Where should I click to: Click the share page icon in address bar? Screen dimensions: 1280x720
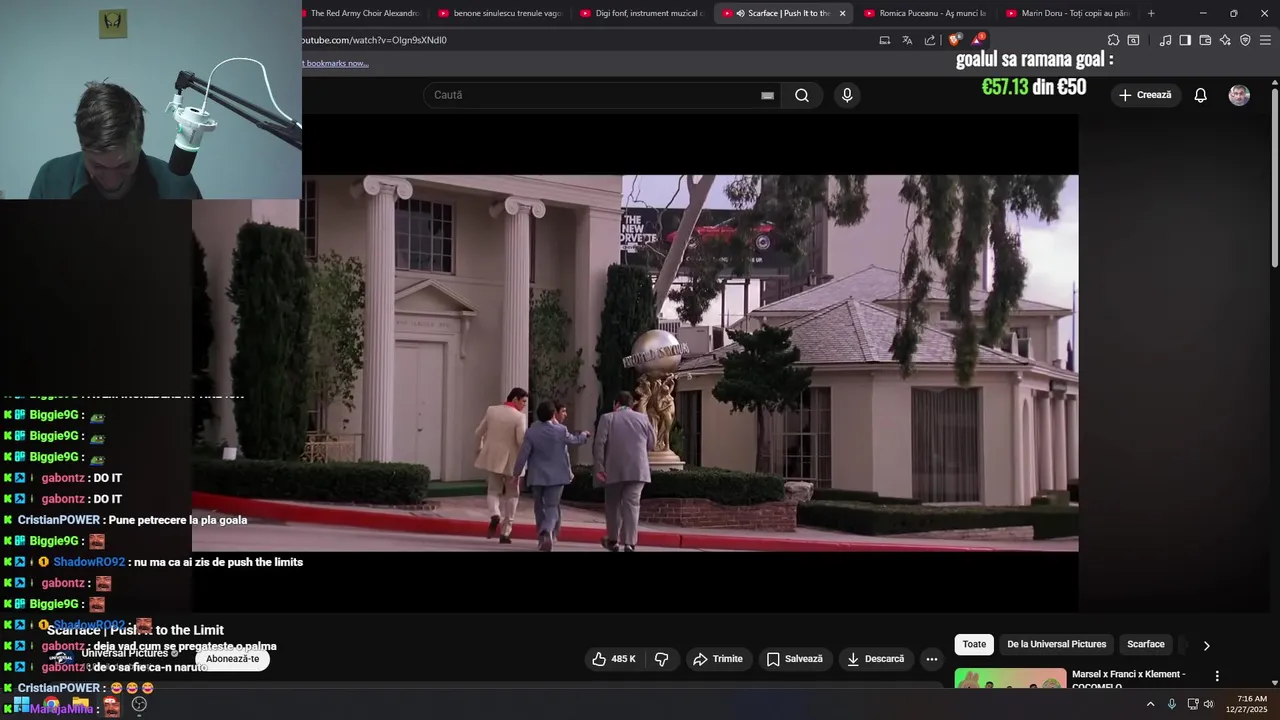(930, 40)
